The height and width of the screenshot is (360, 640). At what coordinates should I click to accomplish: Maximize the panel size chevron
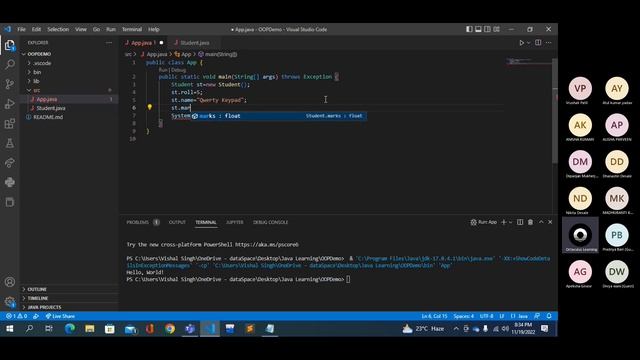[x=541, y=222]
